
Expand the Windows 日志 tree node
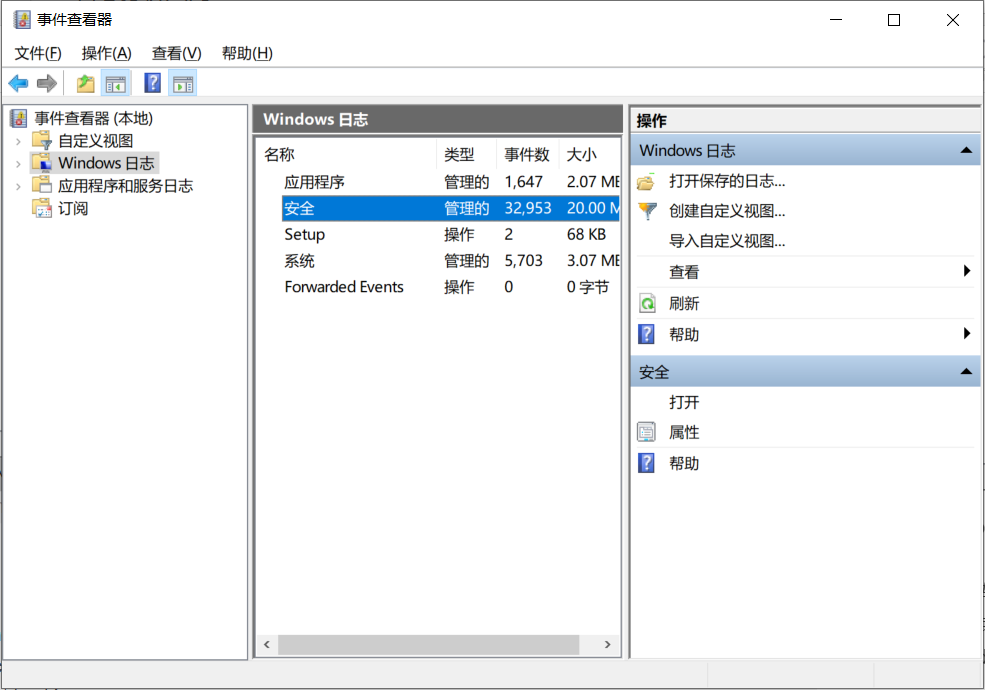click(18, 164)
